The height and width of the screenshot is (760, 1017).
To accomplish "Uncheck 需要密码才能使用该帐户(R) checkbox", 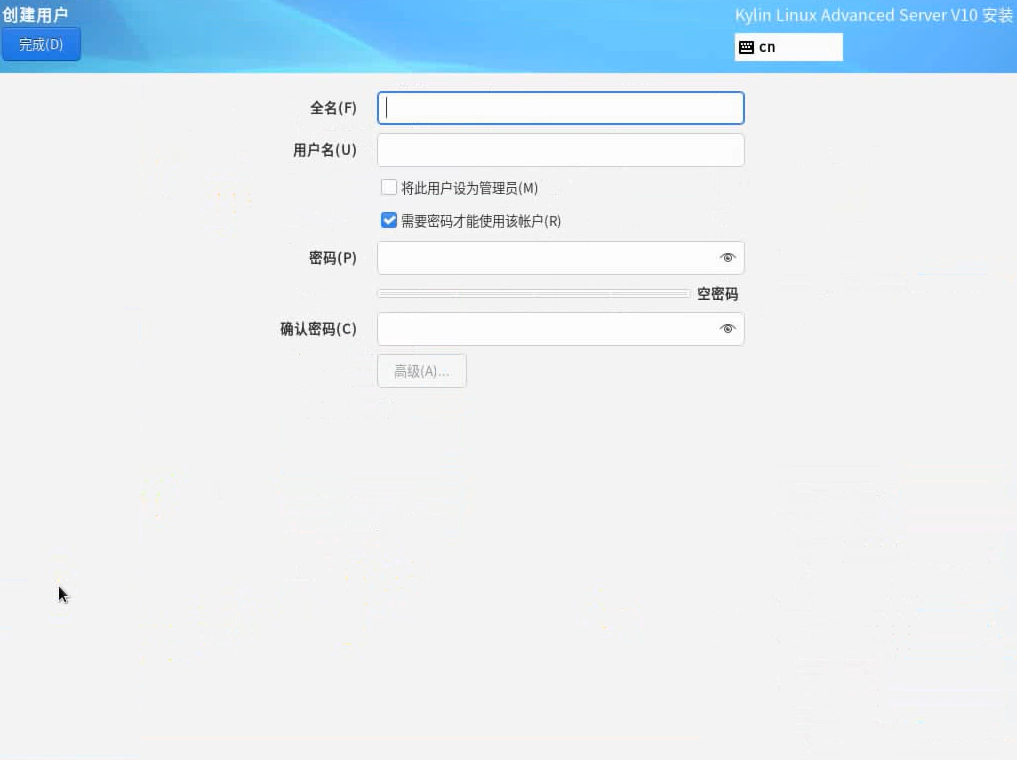I will (389, 220).
